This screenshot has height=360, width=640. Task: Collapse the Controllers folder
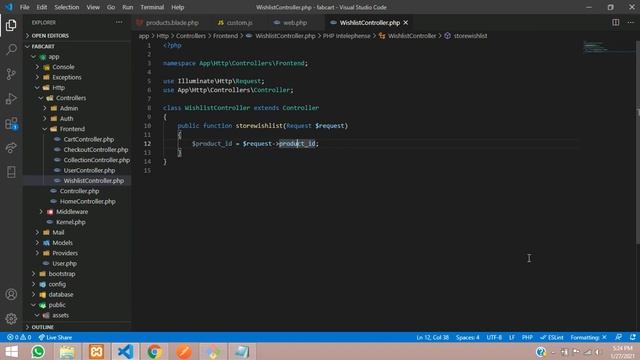pos(71,98)
